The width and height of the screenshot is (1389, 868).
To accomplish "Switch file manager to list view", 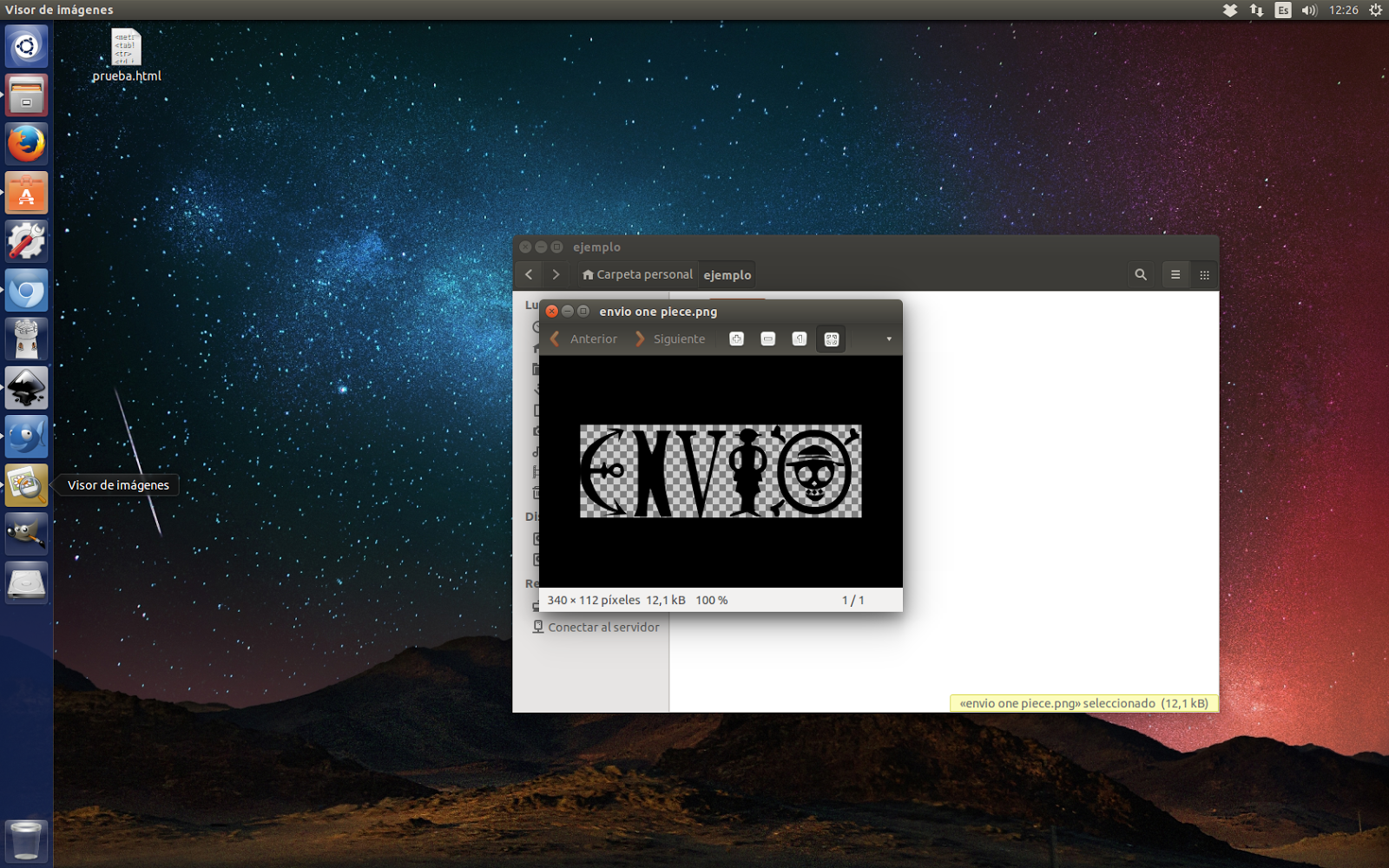I will (1175, 275).
